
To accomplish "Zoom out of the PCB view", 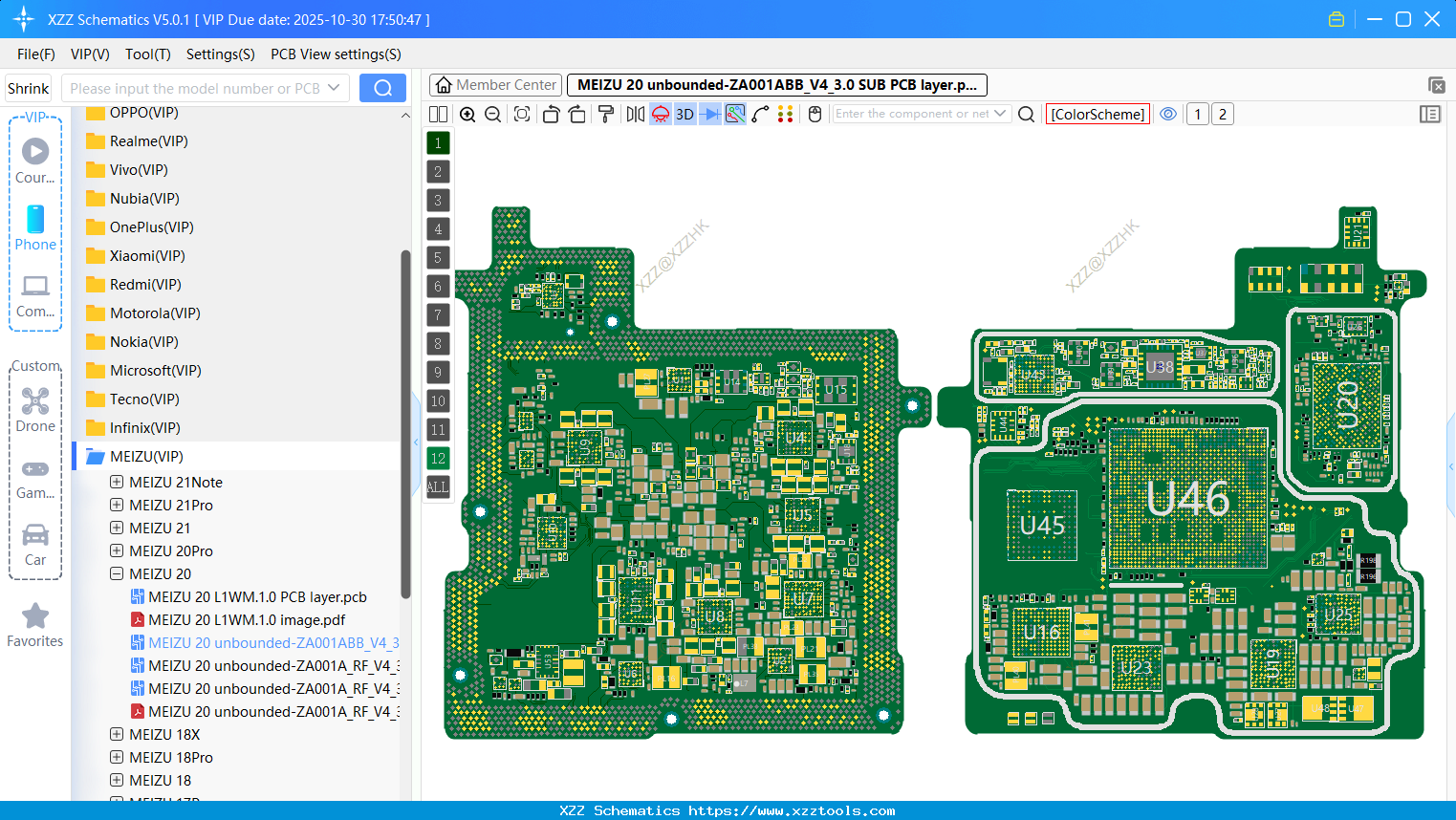I will pos(493,114).
